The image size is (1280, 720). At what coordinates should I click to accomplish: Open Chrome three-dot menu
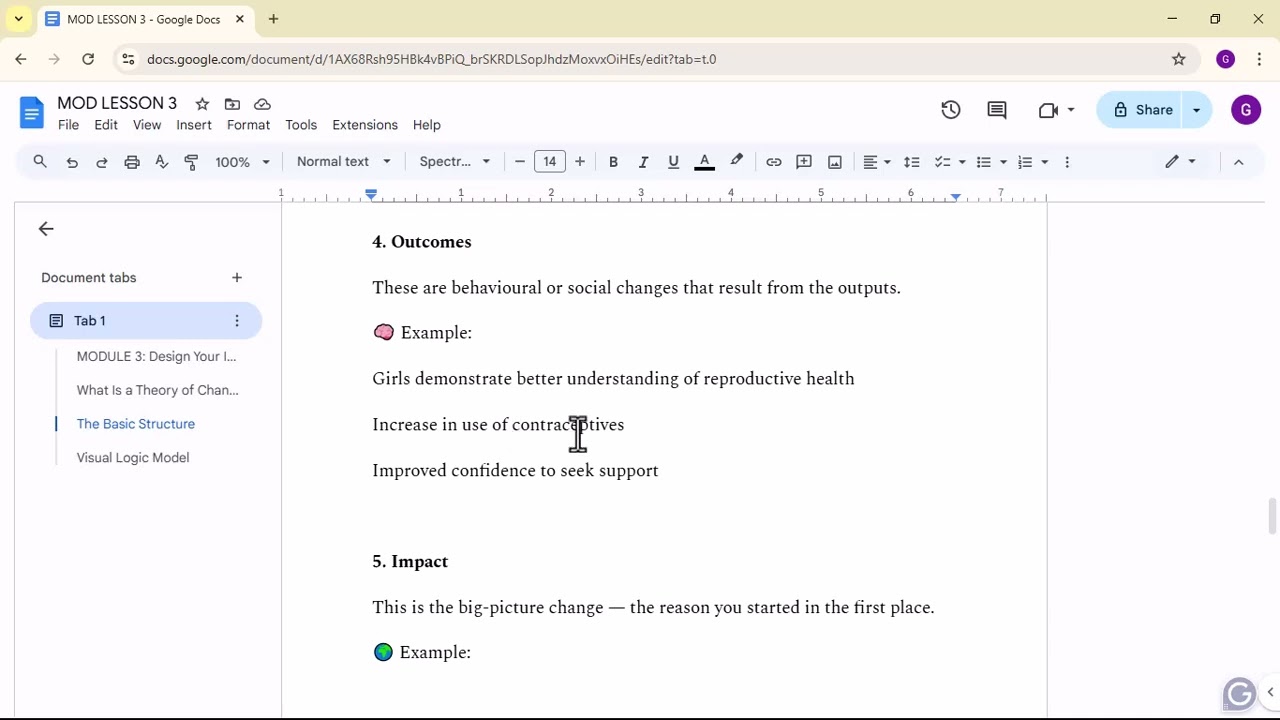pos(1259,59)
